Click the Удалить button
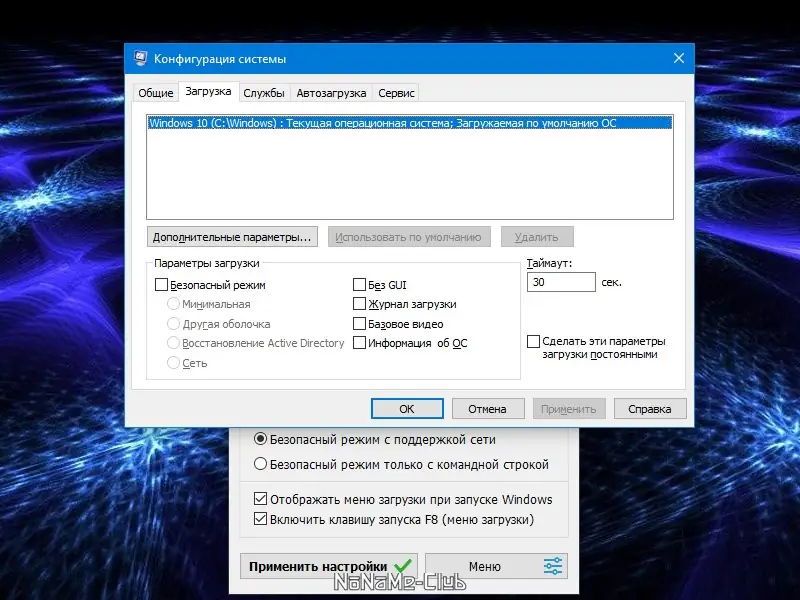Viewport: 800px width, 600px height. tap(537, 237)
